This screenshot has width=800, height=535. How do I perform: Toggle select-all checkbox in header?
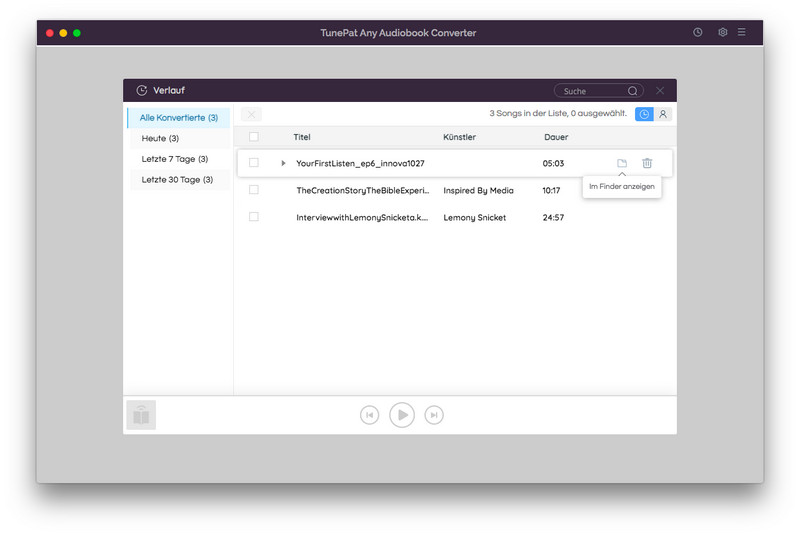coord(254,137)
